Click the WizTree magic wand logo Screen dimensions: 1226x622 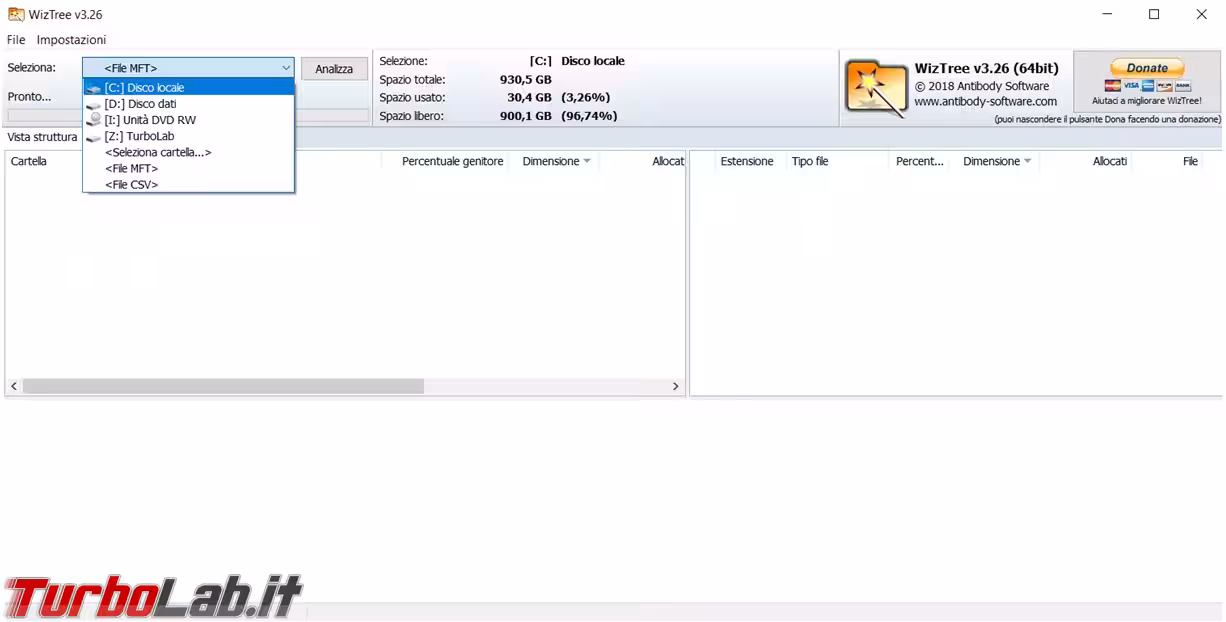pos(876,88)
